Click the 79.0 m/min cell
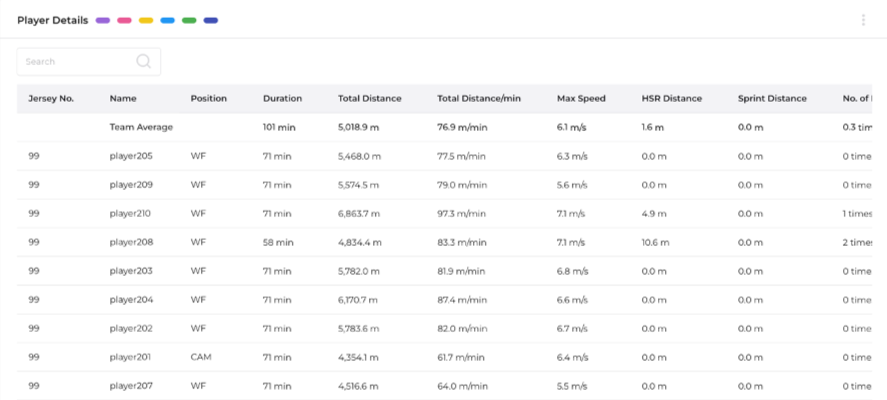The width and height of the screenshot is (887, 400). click(x=462, y=185)
